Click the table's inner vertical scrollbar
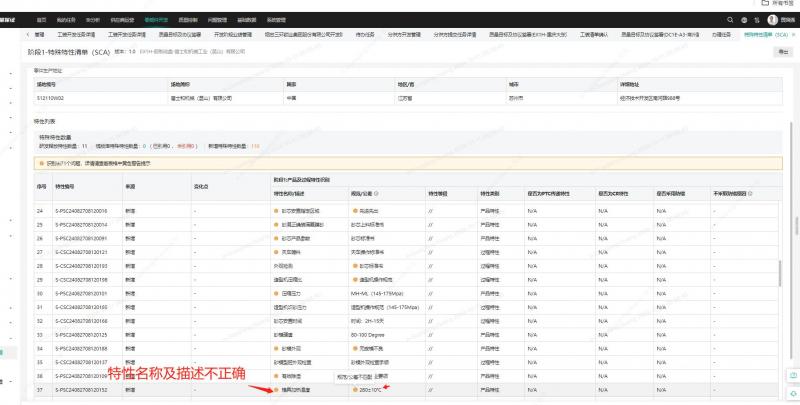This screenshot has height=405, width=800. [779, 273]
